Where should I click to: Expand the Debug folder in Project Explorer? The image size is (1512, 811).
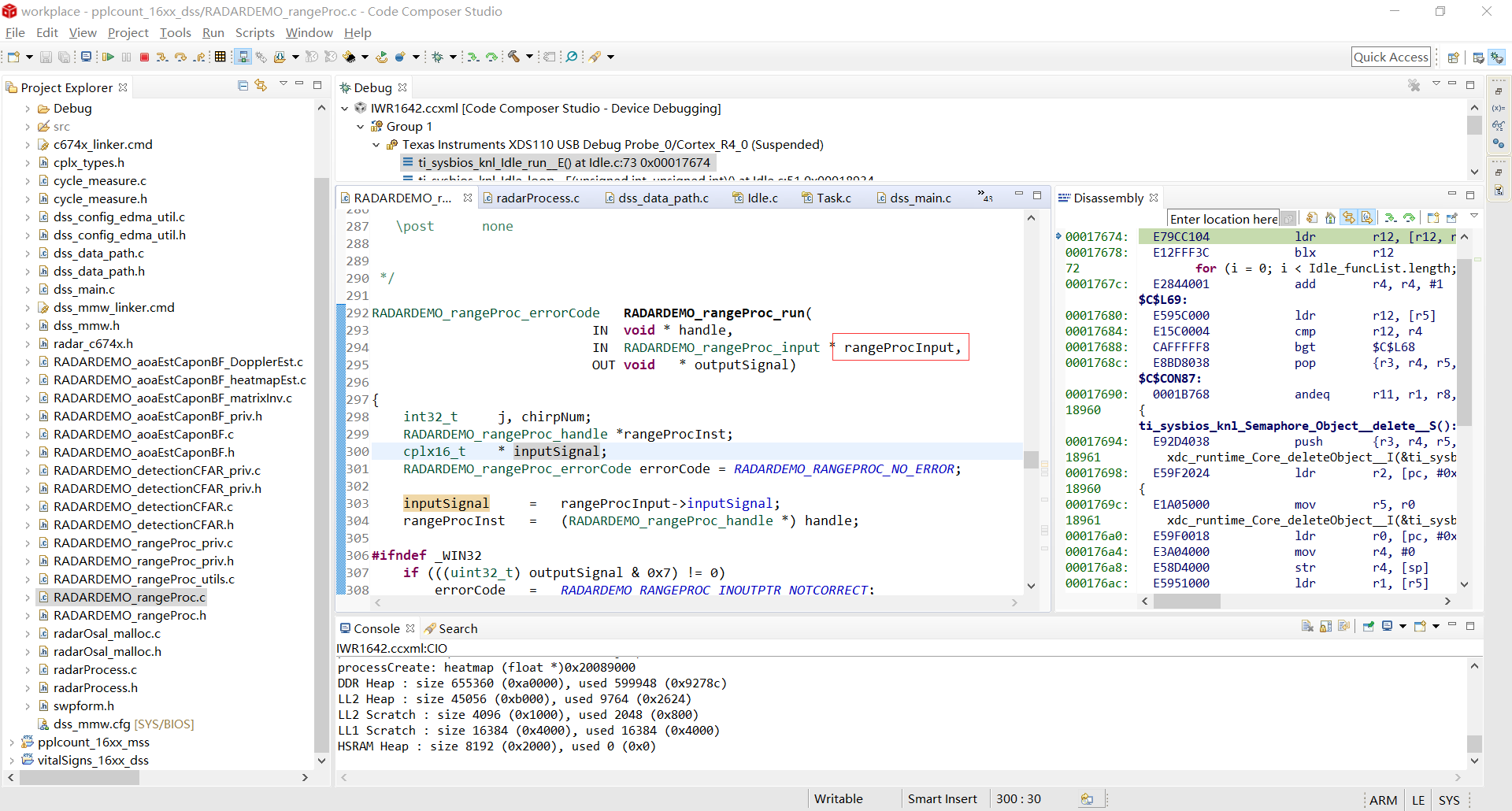coord(28,109)
